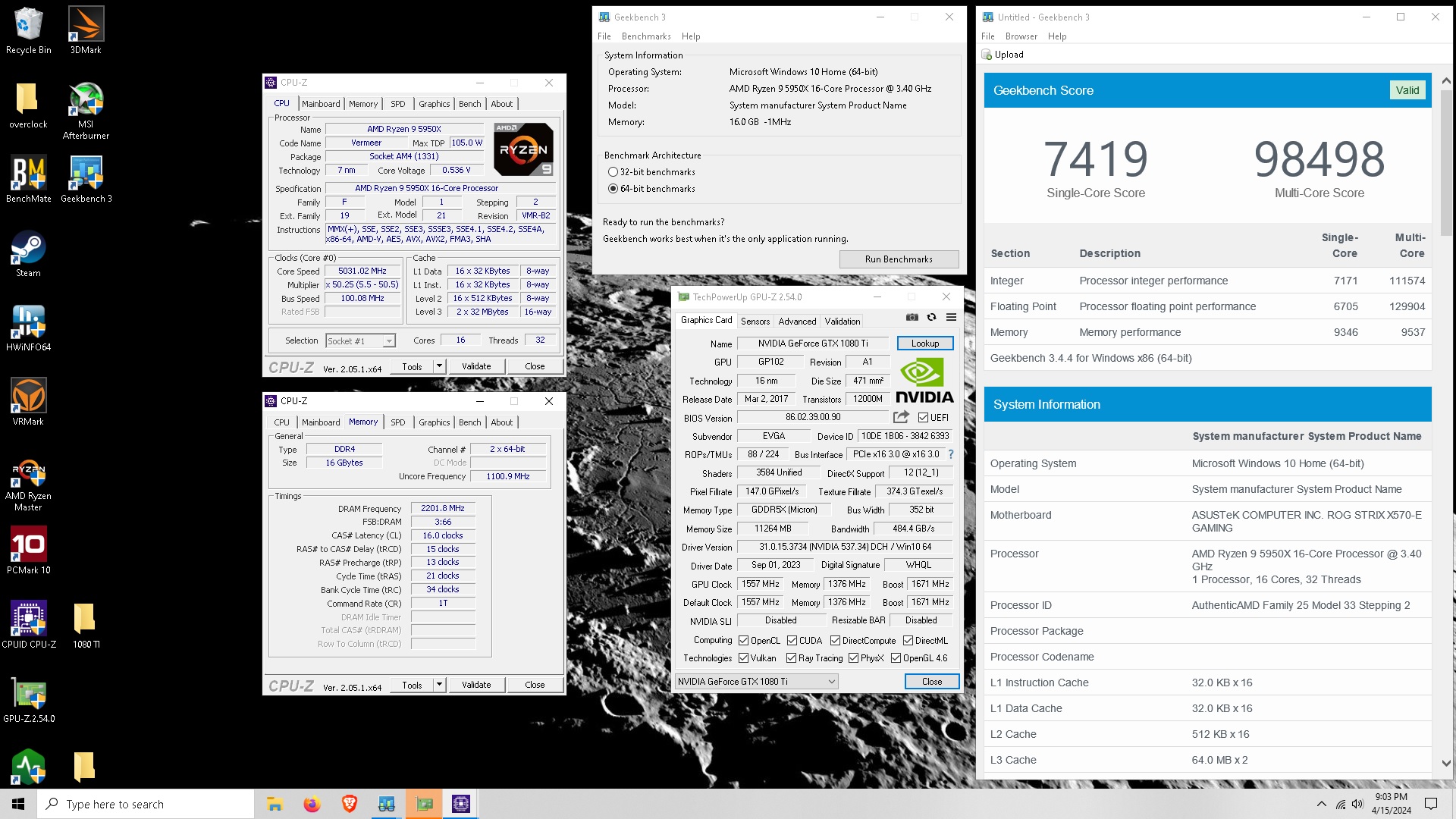Image resolution: width=1456 pixels, height=819 pixels.
Task: Open the notification center icon in taskbar
Action: click(x=1431, y=804)
